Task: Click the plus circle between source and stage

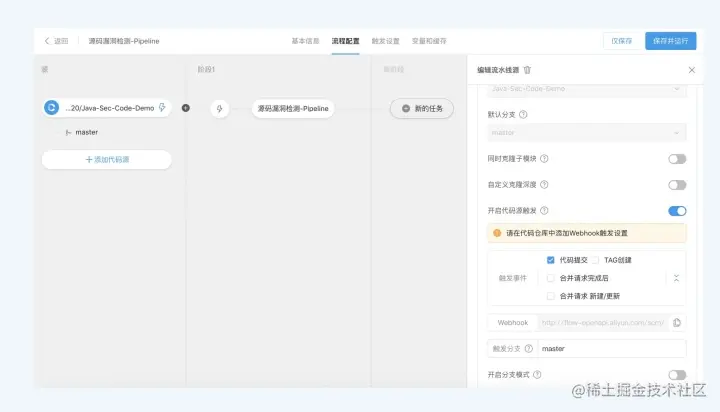Action: pyautogui.click(x=186, y=108)
